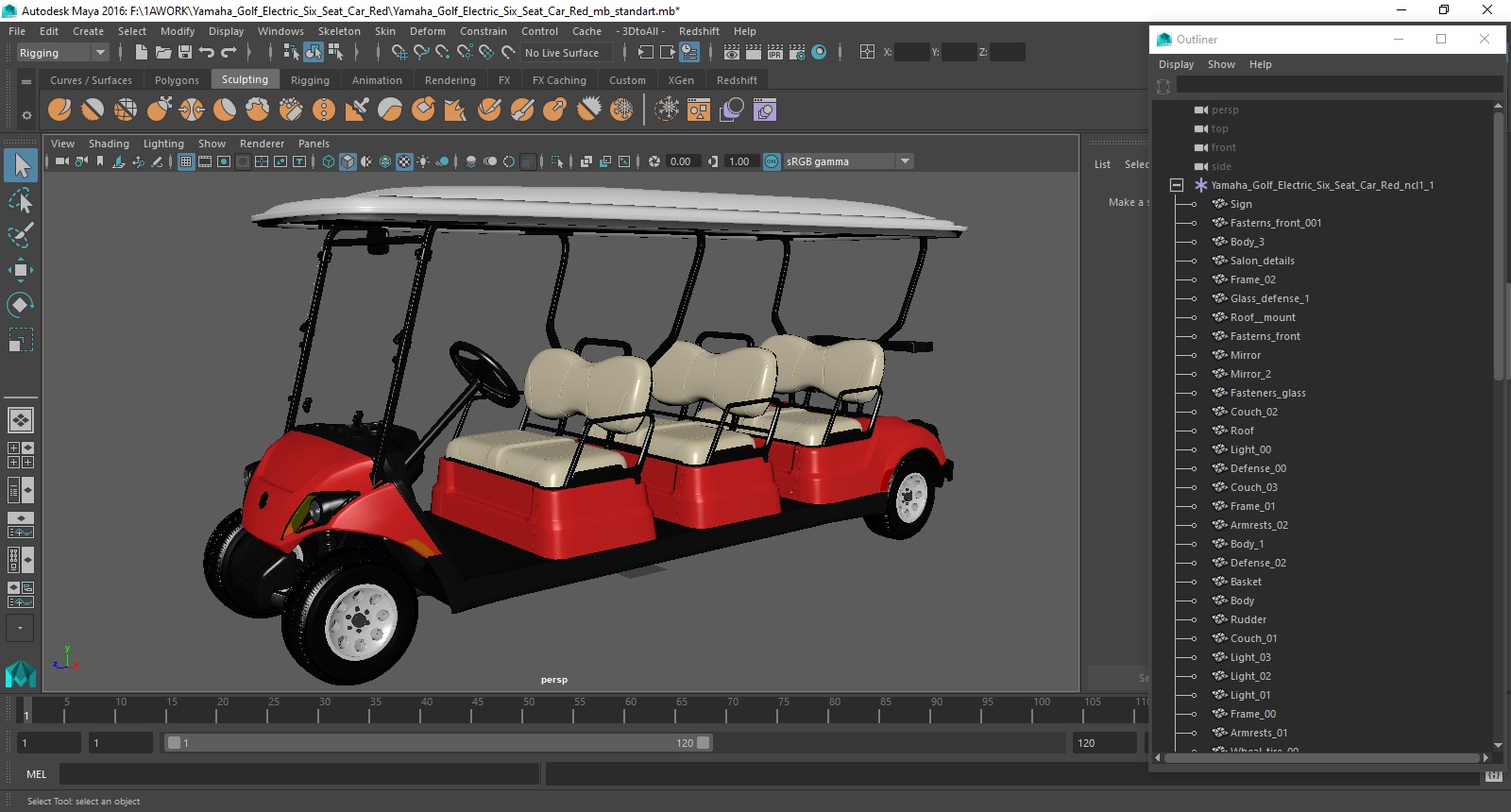Open the Display menu in the Outliner
The image size is (1511, 812).
click(x=1176, y=64)
